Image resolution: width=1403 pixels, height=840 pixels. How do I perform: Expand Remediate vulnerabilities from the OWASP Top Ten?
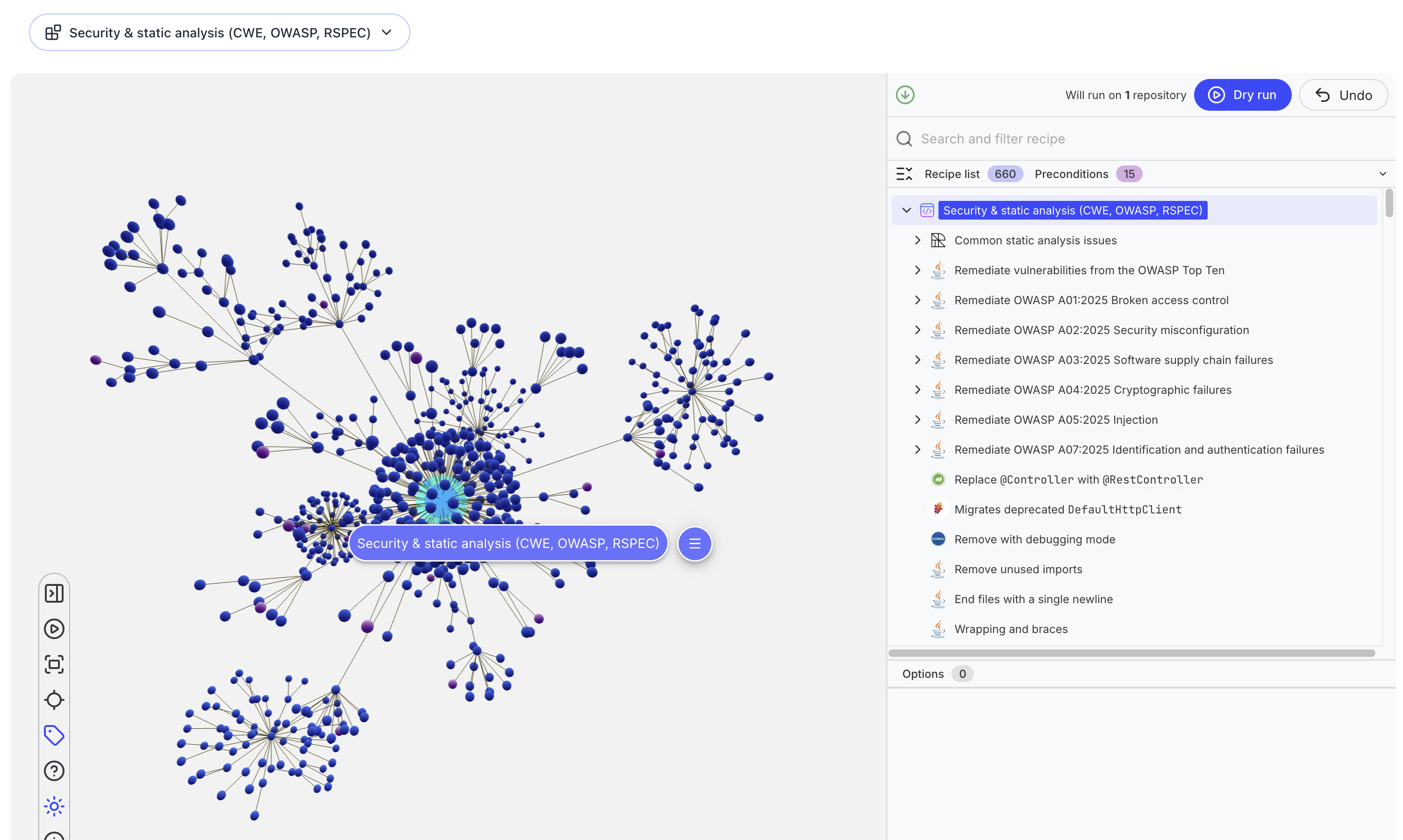(917, 271)
